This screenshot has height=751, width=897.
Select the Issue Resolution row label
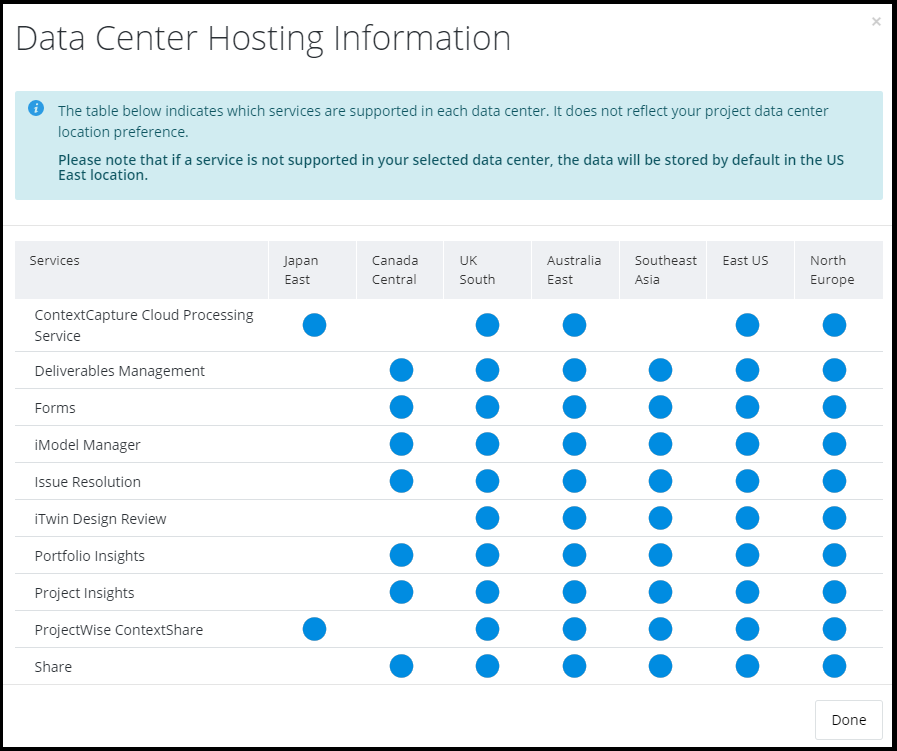pyautogui.click(x=88, y=482)
